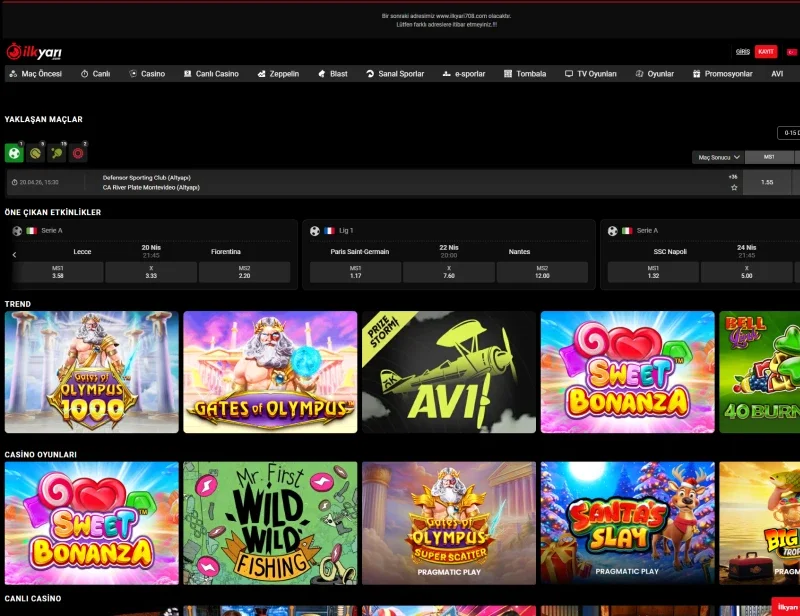Open Gates of Olympus Super Scatter game
Image resolution: width=800 pixels, height=616 pixels.
point(449,523)
